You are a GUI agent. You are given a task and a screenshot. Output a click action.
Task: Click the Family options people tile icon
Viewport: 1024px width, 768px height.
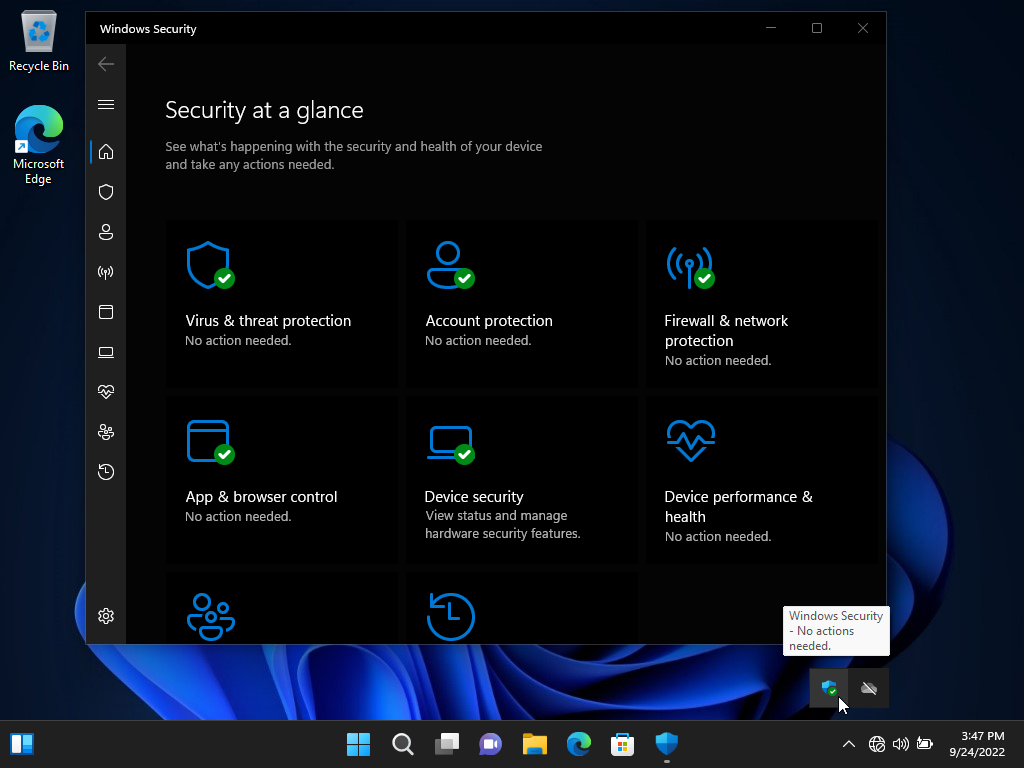pyautogui.click(x=210, y=617)
